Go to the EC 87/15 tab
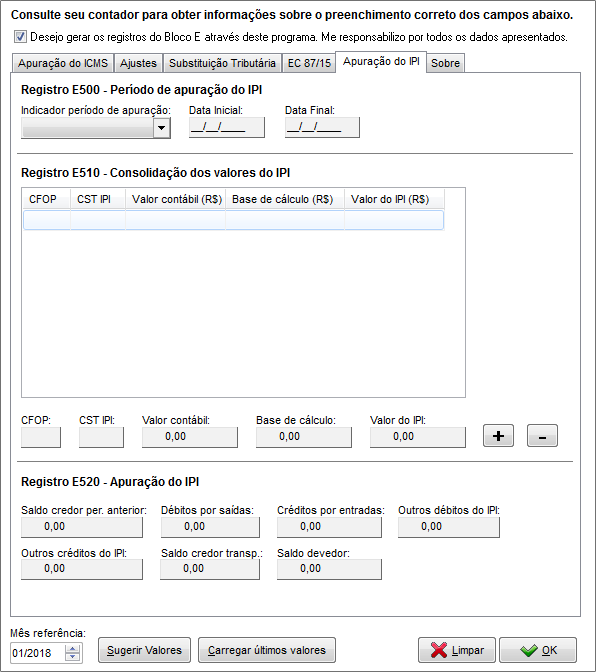 309,63
